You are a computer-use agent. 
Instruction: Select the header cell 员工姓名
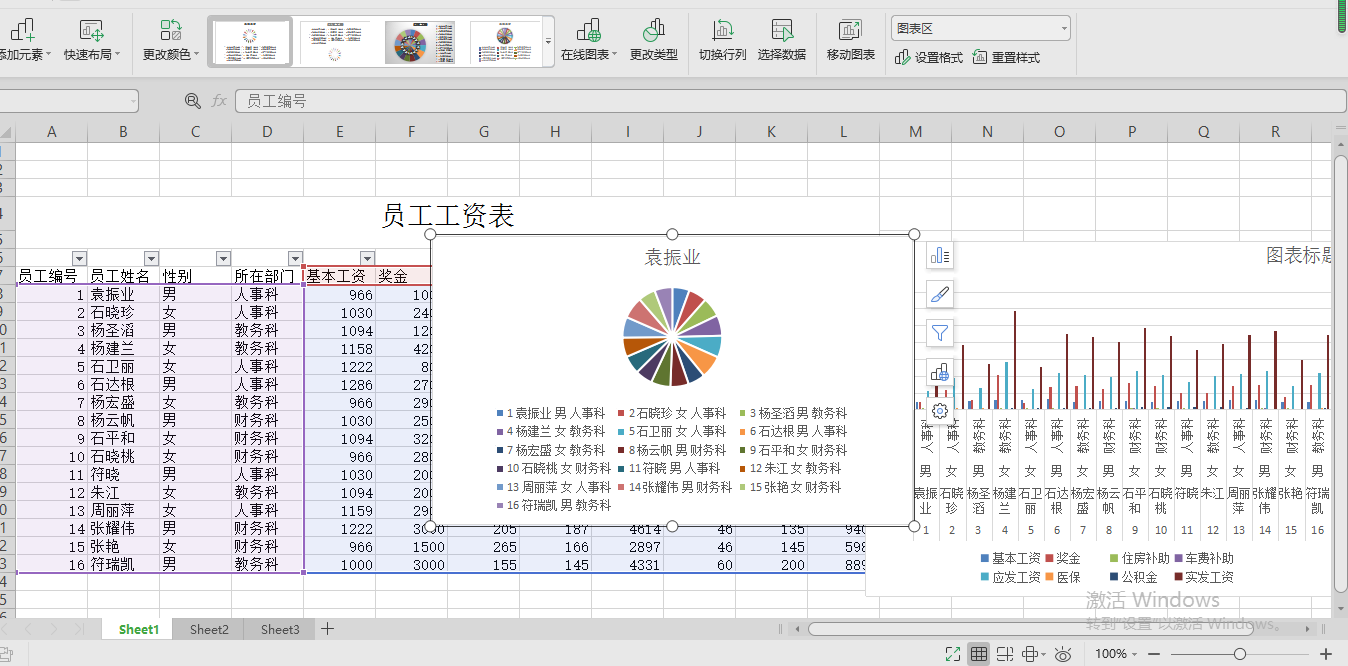[123, 276]
